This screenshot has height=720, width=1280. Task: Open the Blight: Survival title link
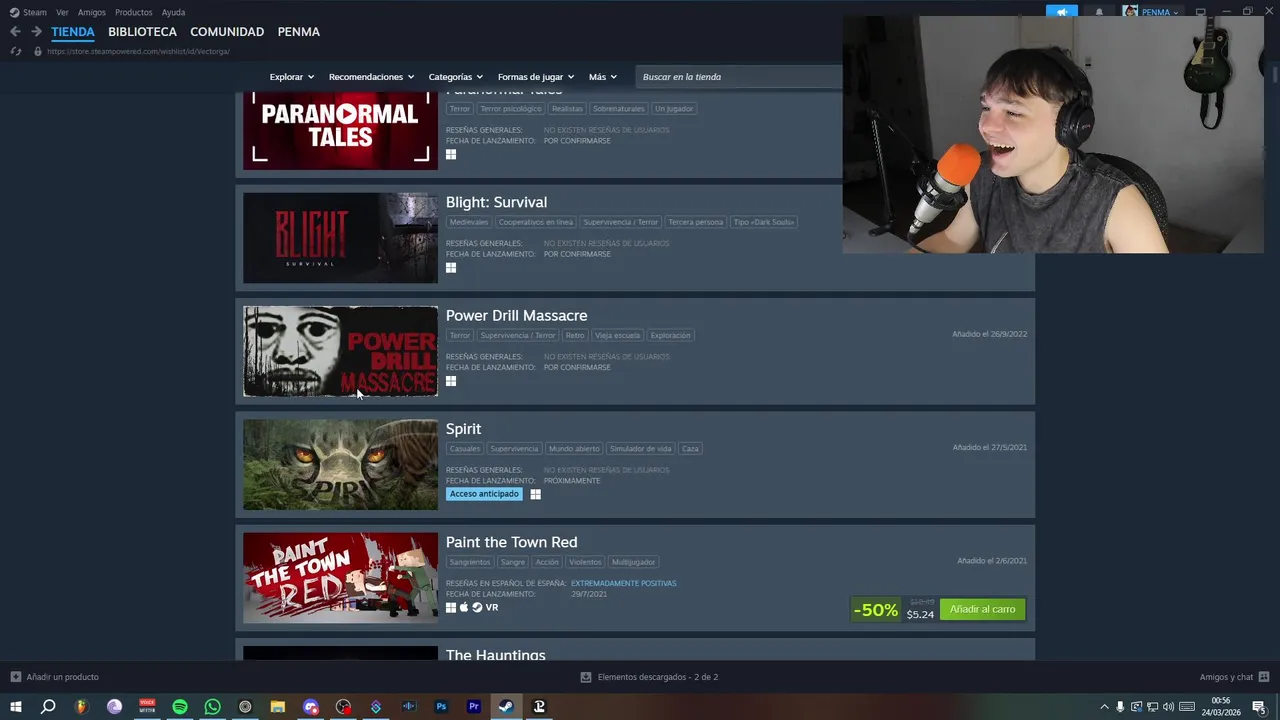[x=496, y=202]
